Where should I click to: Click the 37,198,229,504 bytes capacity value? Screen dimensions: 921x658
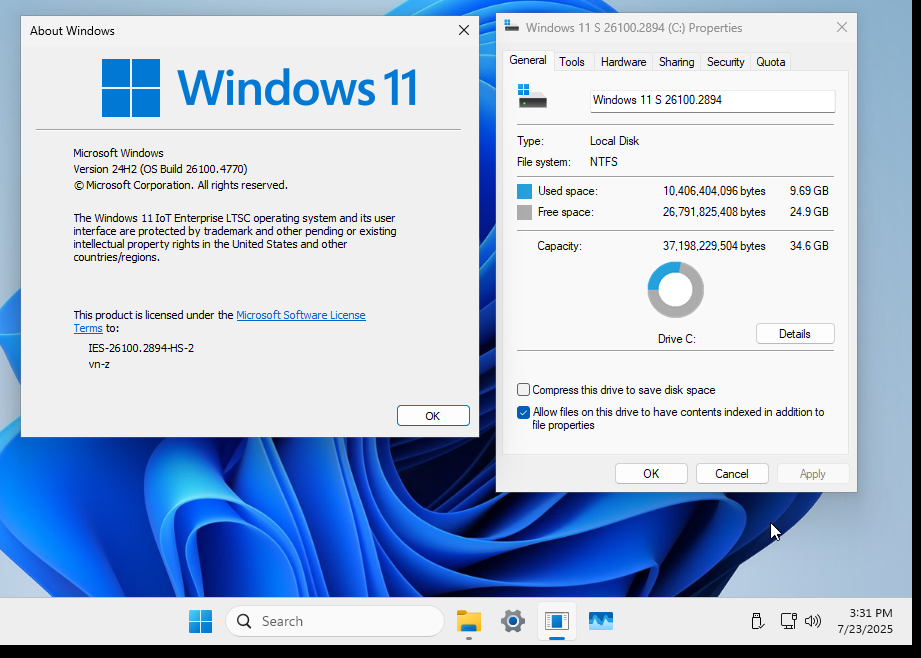coord(714,246)
